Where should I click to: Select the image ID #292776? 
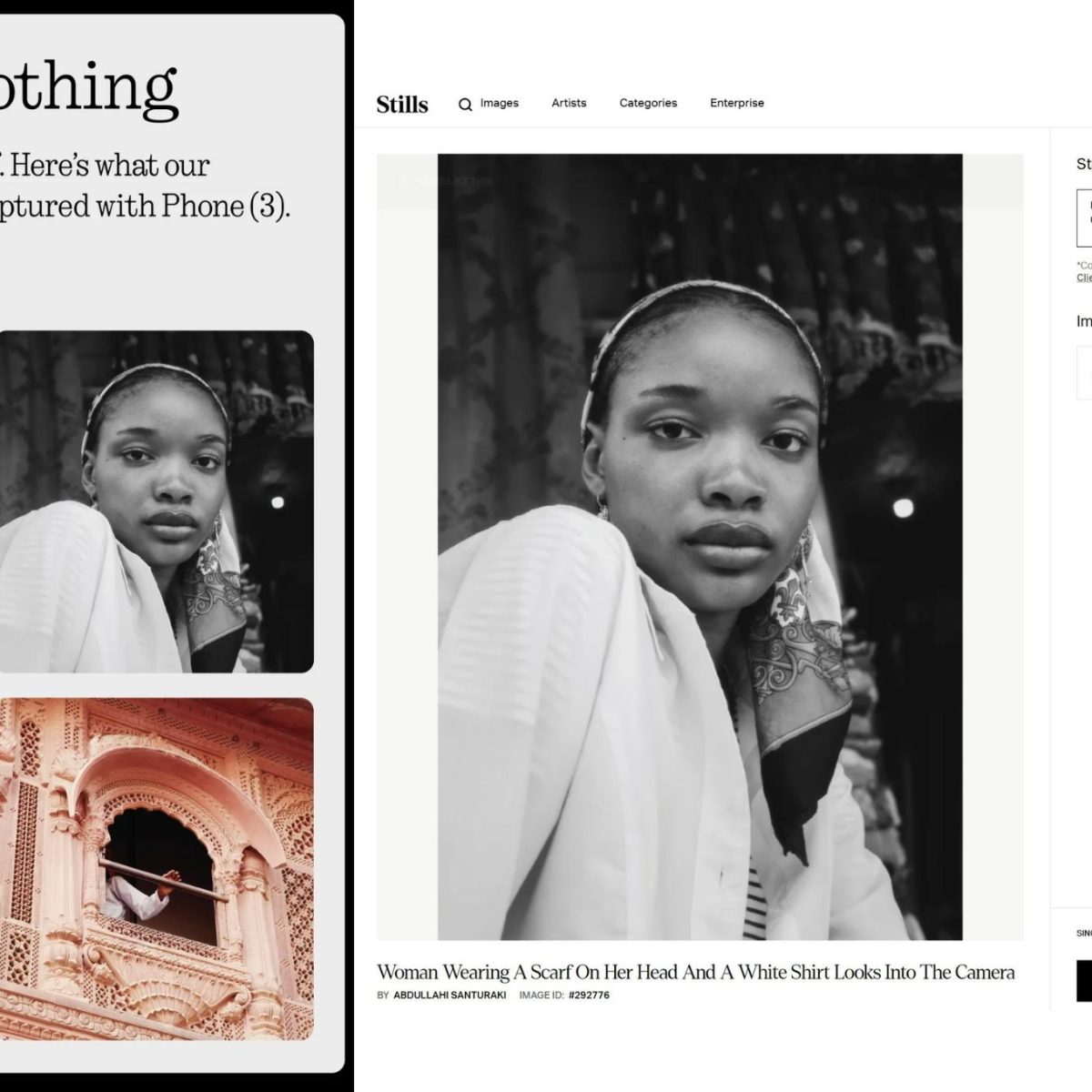pyautogui.click(x=589, y=996)
